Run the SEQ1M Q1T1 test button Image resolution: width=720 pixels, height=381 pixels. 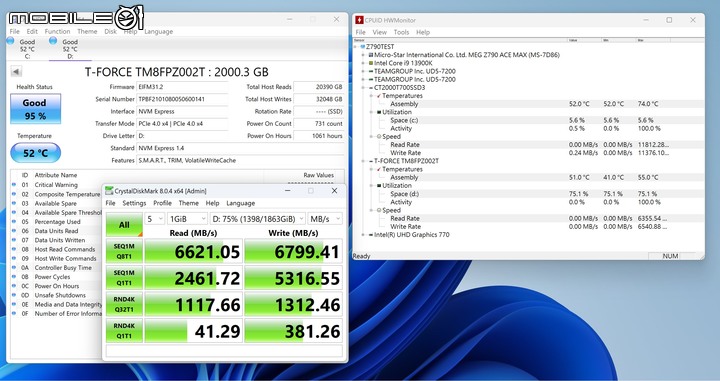[124, 278]
